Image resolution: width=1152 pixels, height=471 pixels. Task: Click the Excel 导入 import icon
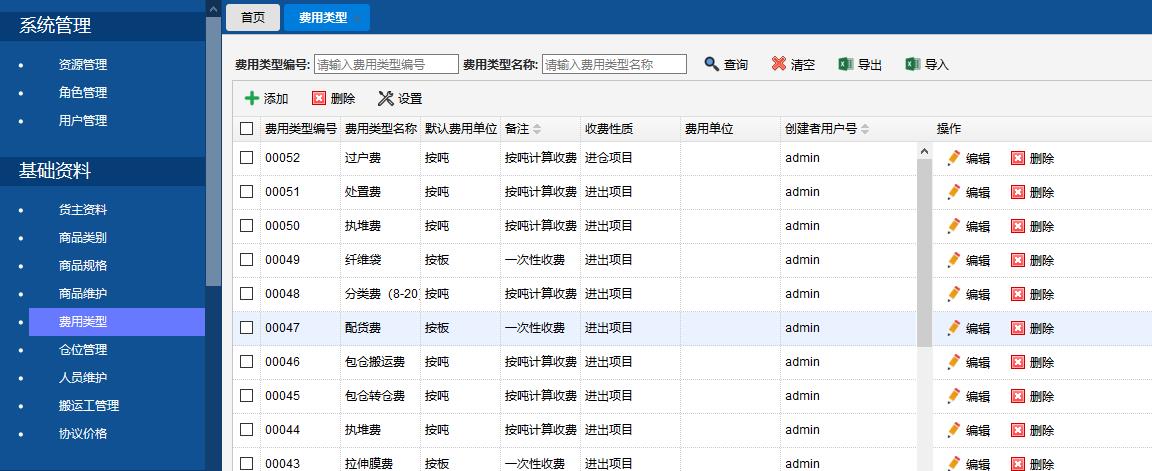click(x=912, y=64)
